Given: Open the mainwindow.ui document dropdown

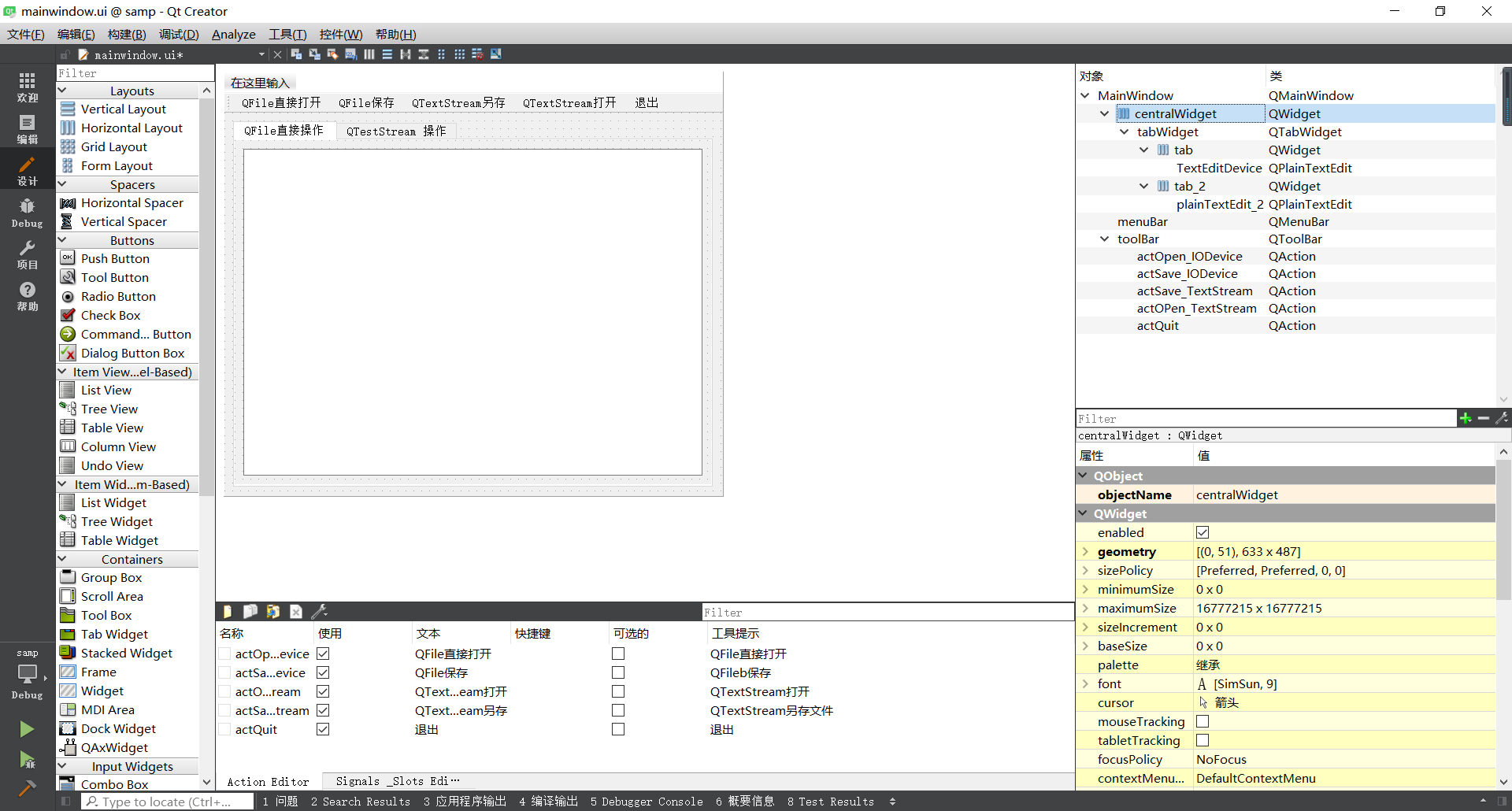Looking at the screenshot, I should point(261,54).
